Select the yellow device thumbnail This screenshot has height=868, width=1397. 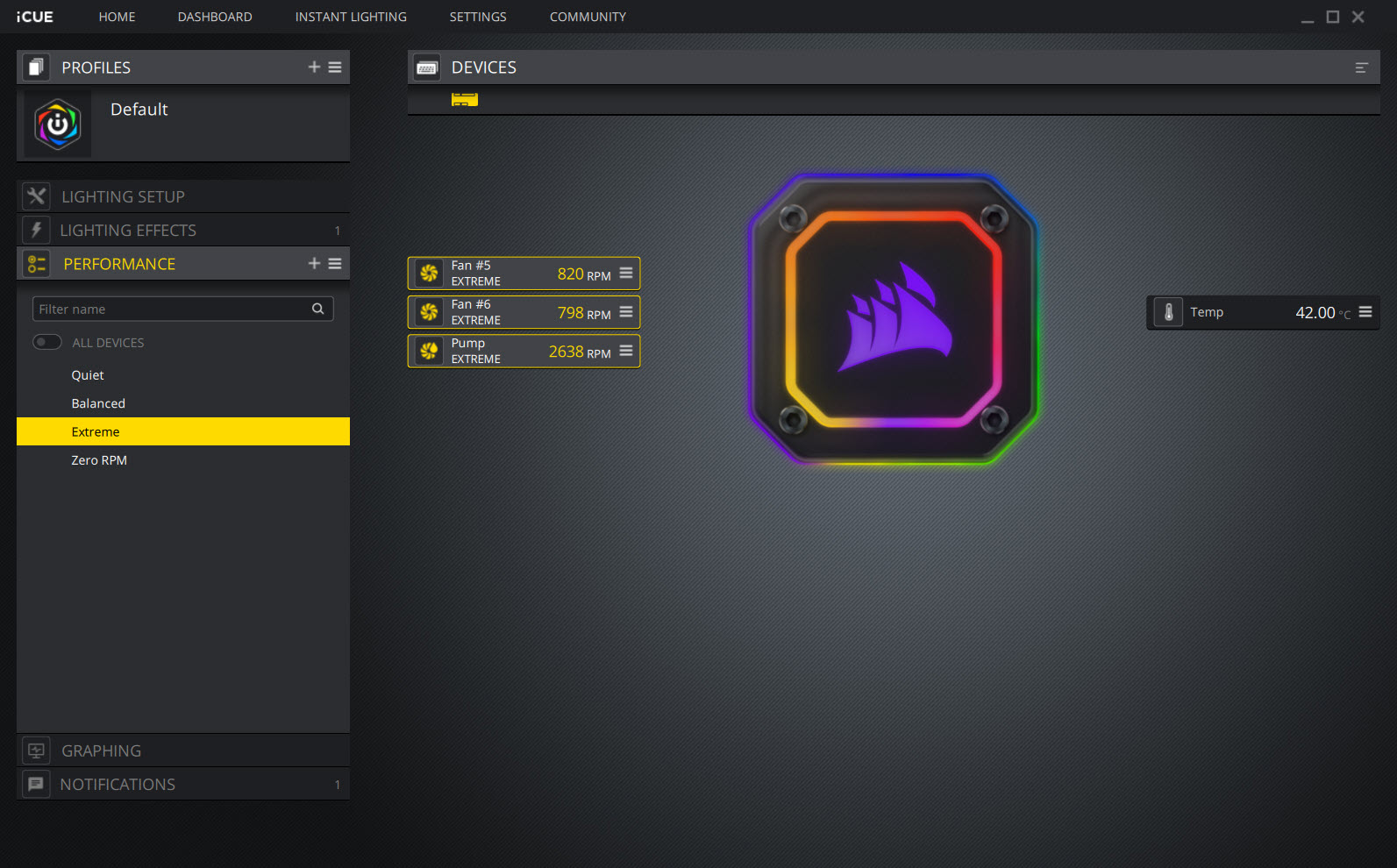(465, 99)
